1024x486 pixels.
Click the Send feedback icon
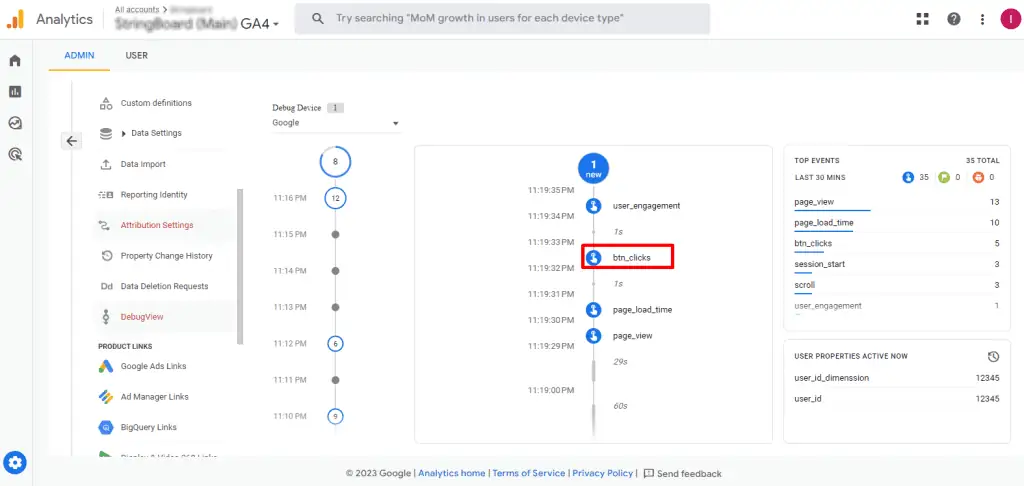tap(648, 474)
